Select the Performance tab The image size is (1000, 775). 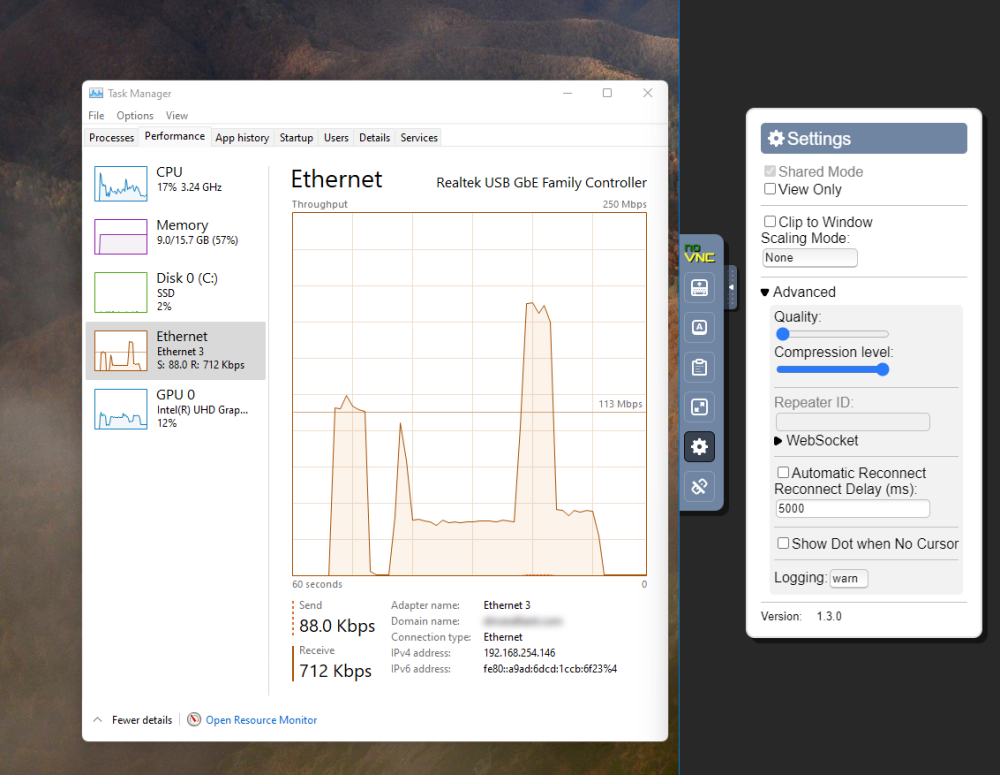(x=175, y=137)
